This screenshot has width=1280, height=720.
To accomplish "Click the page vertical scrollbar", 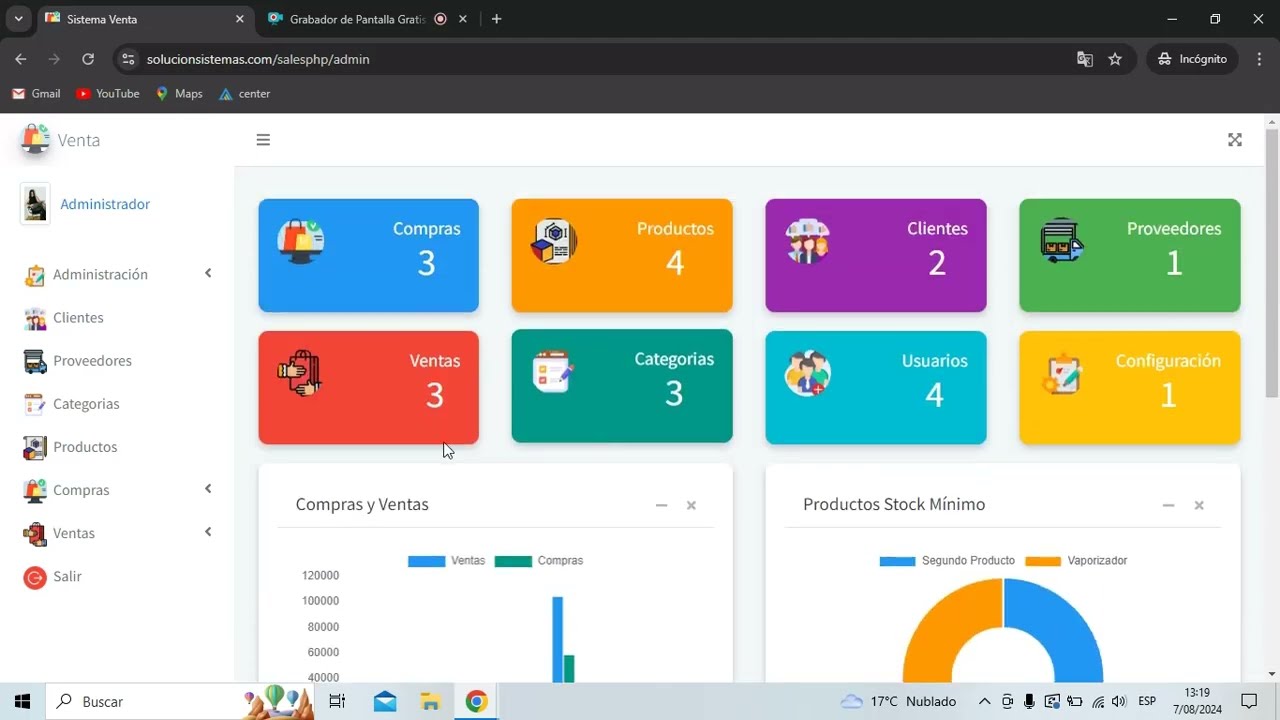I will coord(1272,262).
